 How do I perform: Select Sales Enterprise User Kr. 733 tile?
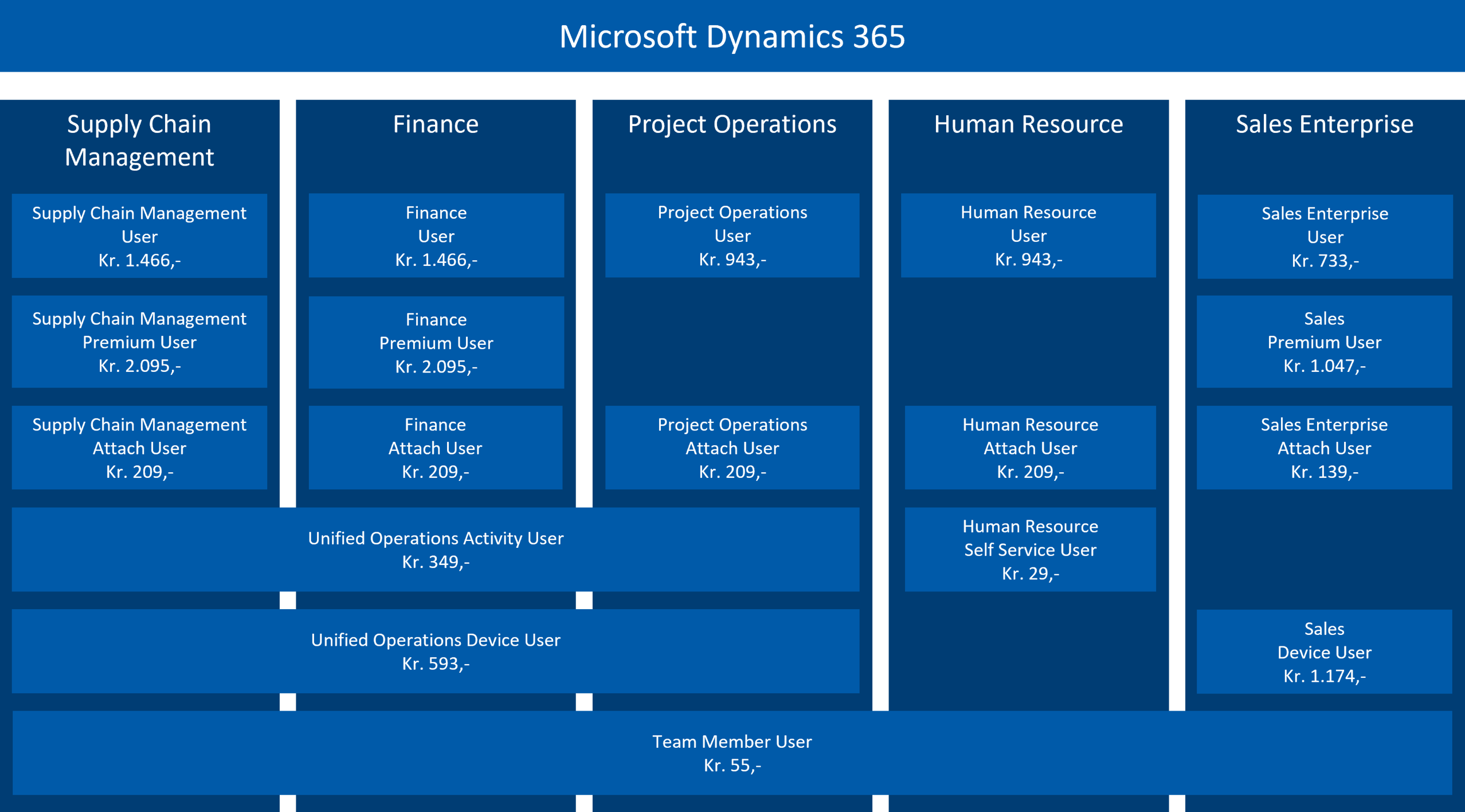pos(1325,237)
